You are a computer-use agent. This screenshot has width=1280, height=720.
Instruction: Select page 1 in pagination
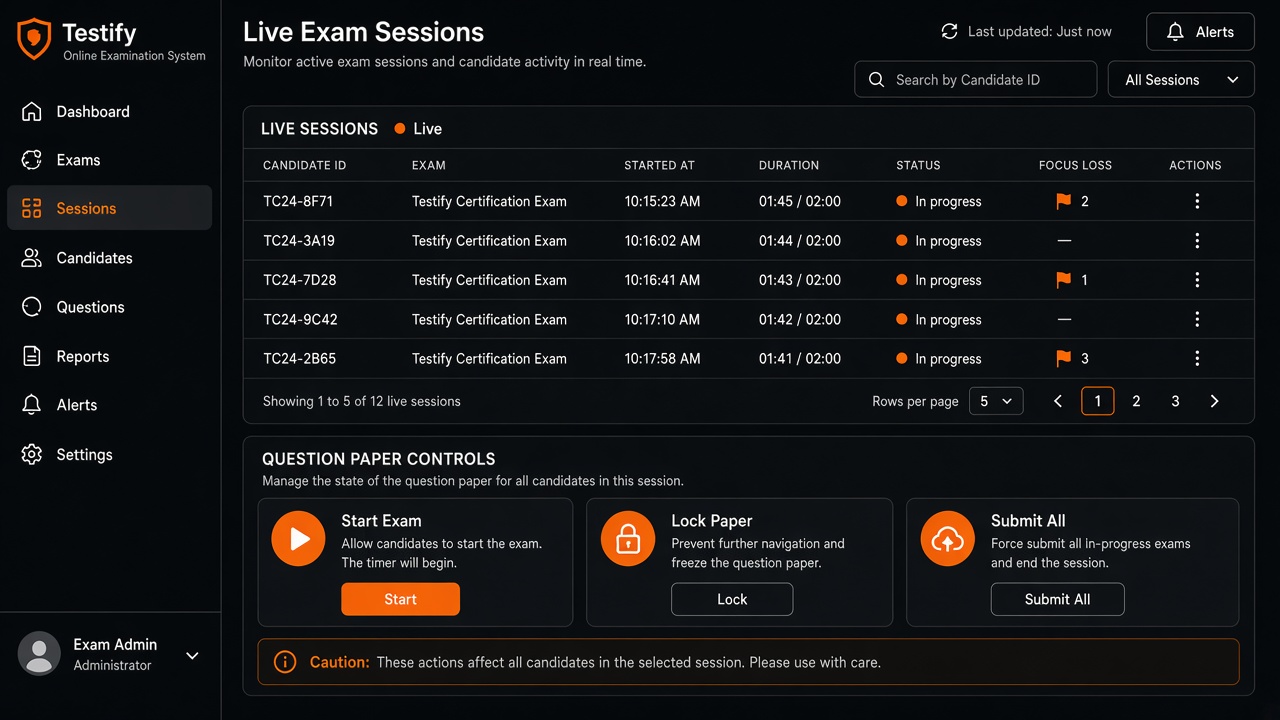pyautogui.click(x=1098, y=401)
